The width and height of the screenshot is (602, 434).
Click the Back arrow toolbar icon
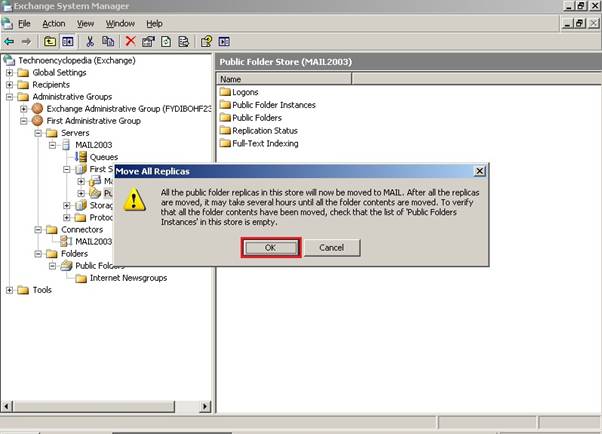(9, 41)
